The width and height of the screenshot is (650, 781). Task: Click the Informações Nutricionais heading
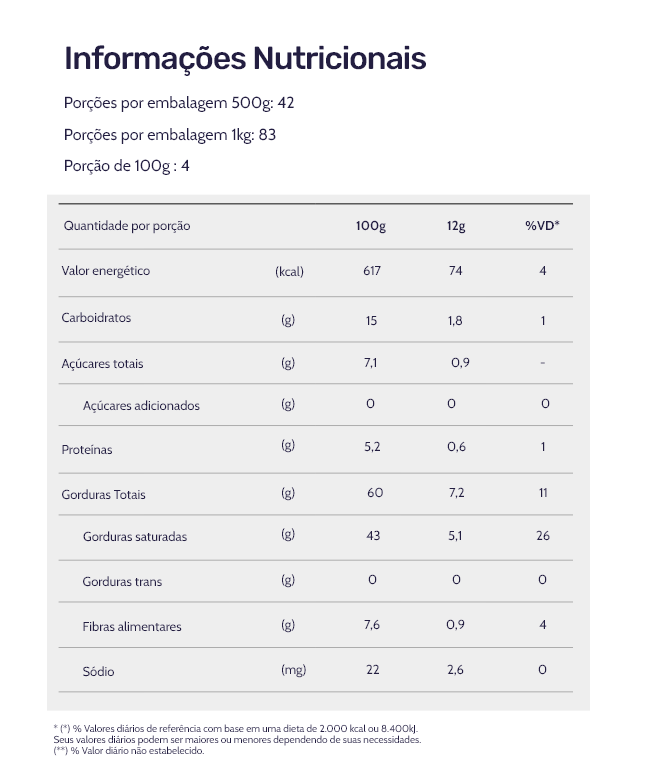coord(245,58)
